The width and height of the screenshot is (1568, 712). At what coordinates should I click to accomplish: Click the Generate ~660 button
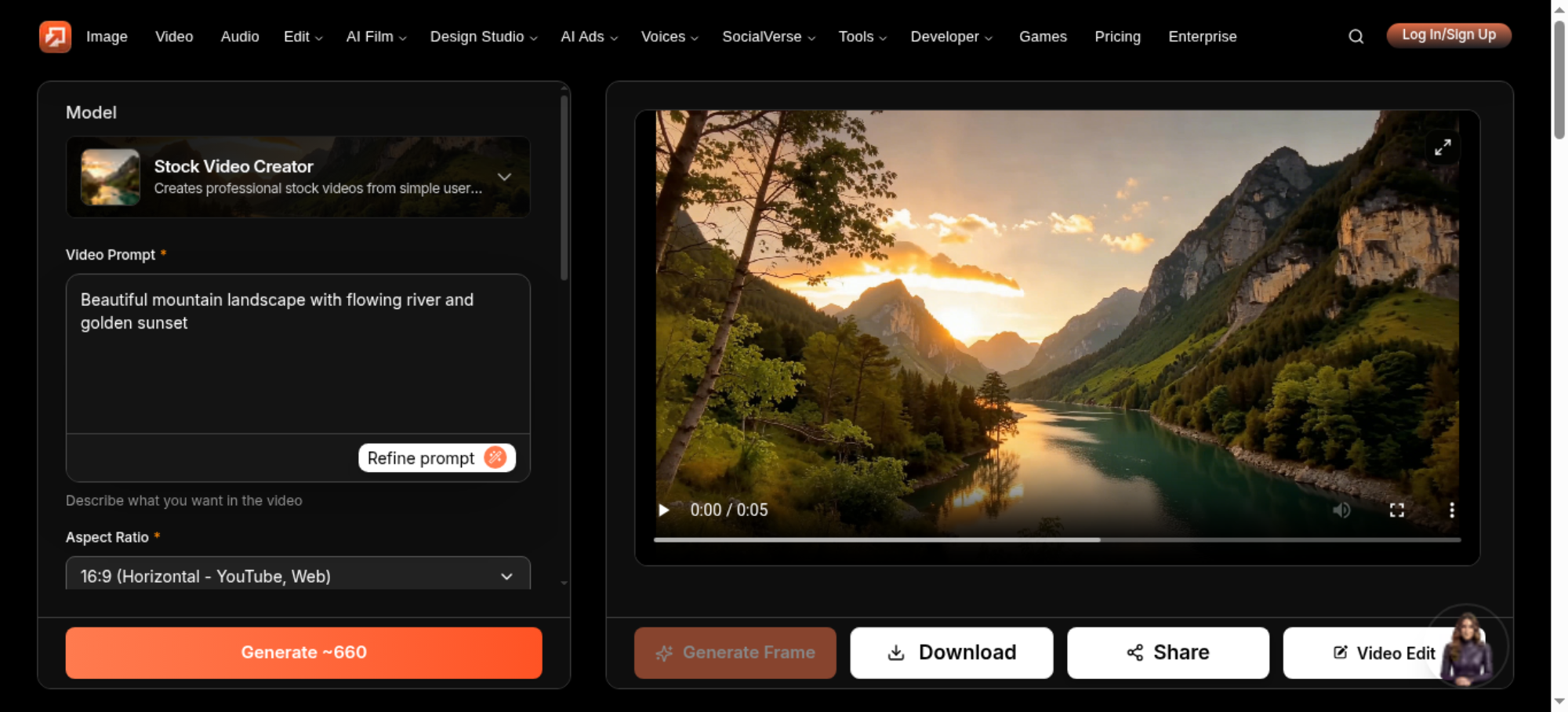(304, 652)
